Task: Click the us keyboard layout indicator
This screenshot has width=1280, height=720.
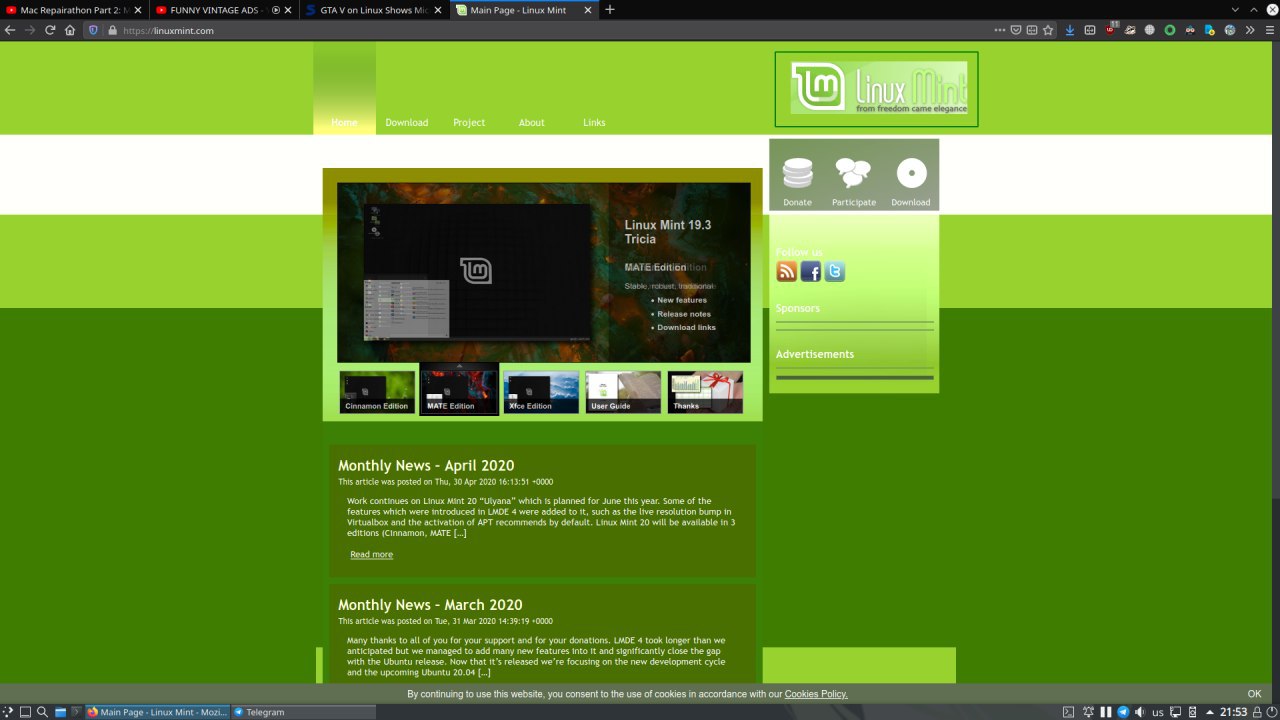Action: [1158, 712]
